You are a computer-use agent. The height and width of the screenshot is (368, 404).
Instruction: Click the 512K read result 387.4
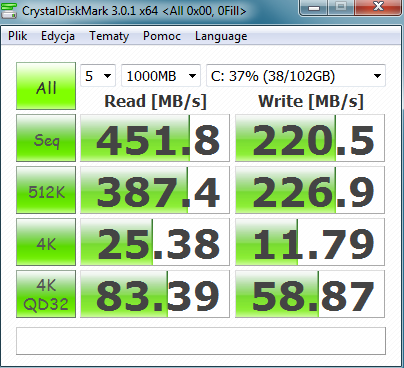pos(155,190)
